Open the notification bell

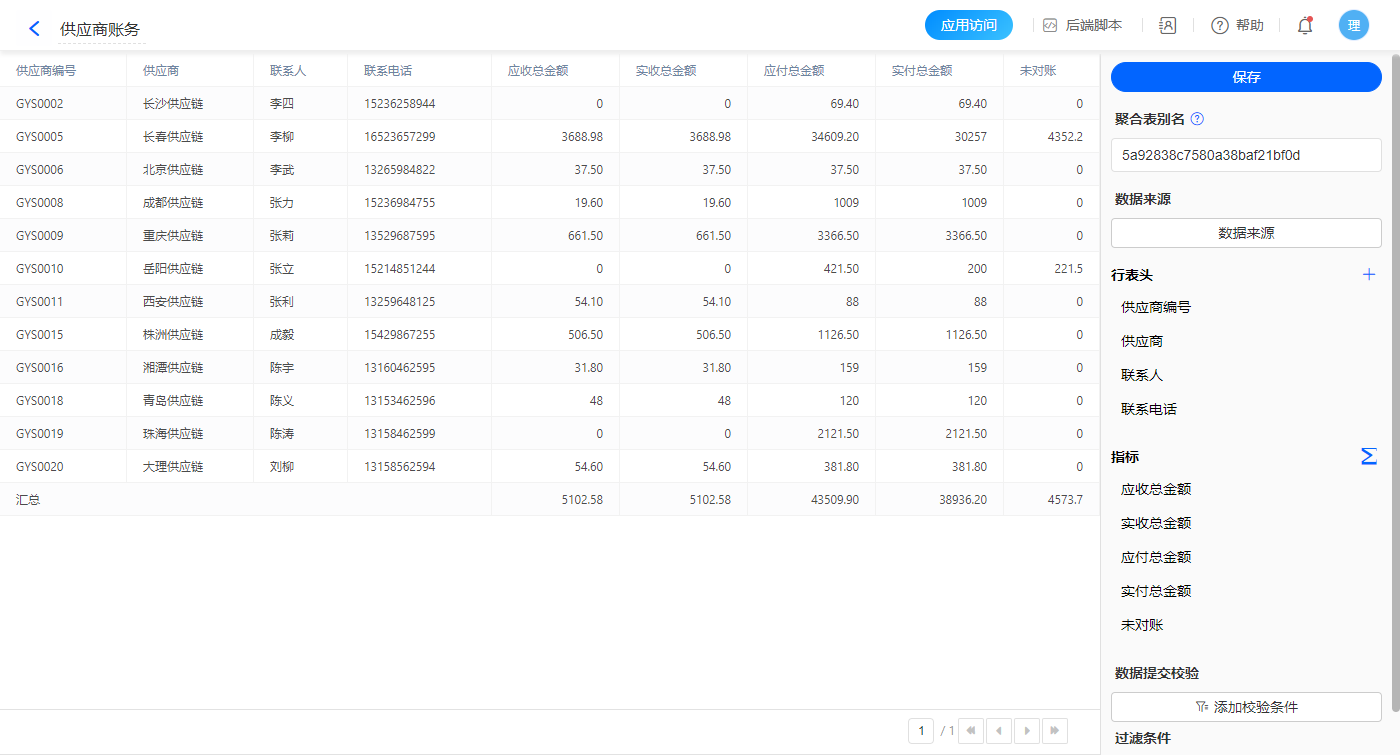point(1304,26)
